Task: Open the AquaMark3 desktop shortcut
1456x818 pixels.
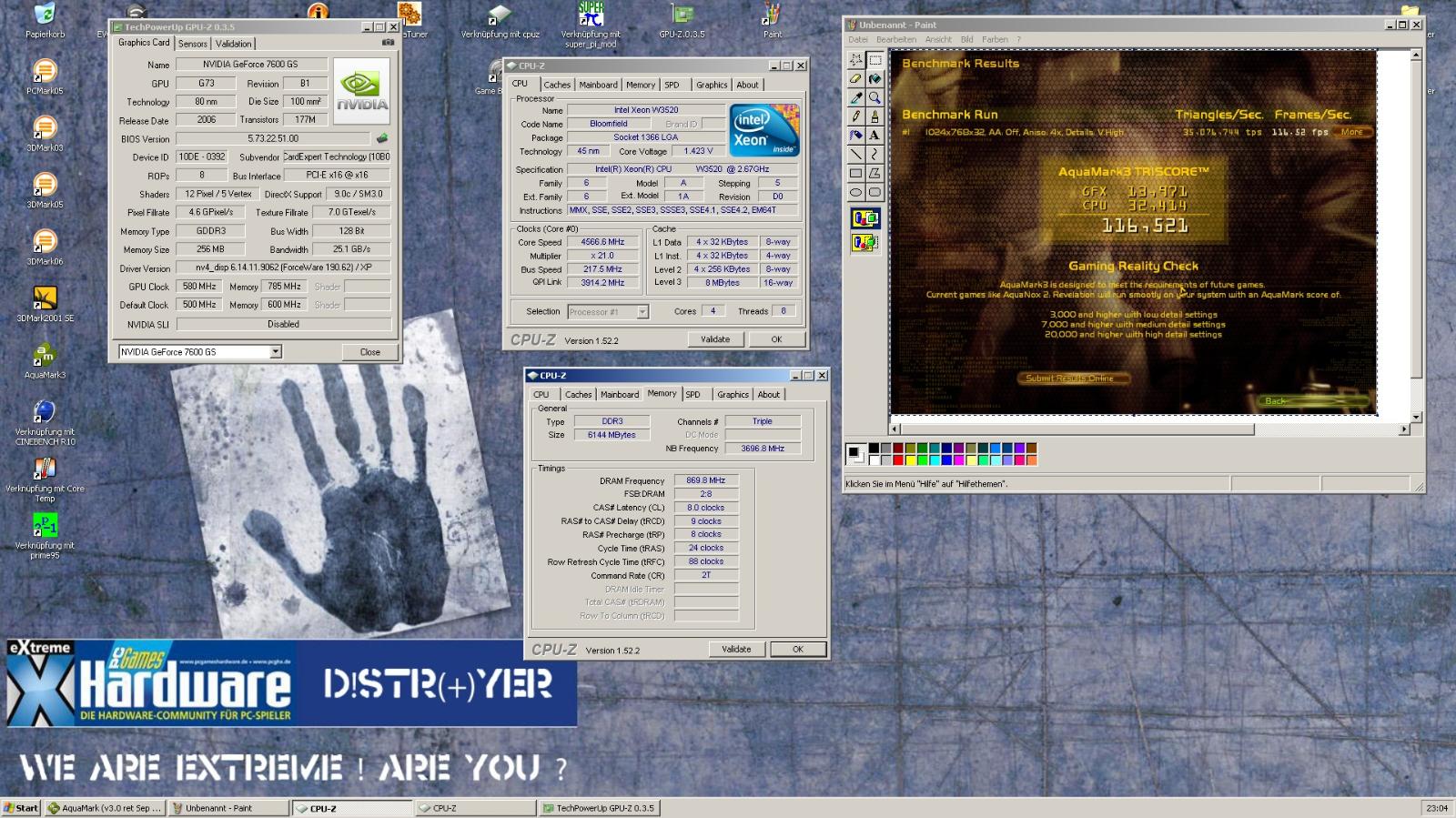Action: [x=45, y=361]
